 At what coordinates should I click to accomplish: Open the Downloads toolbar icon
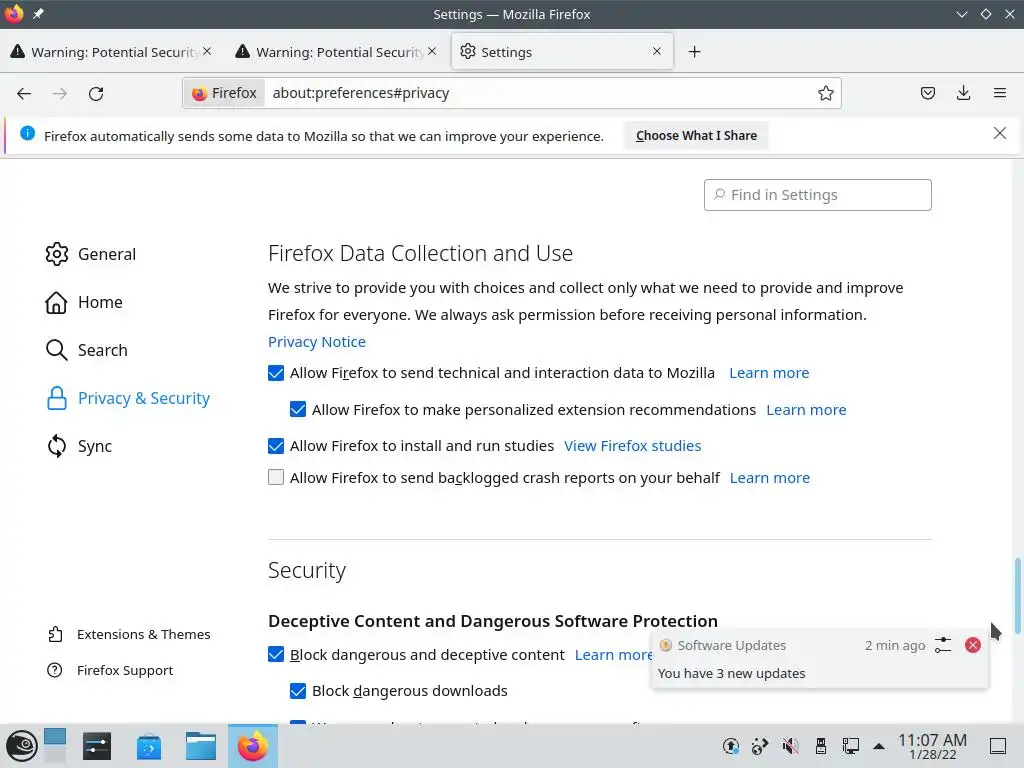pyautogui.click(x=963, y=93)
